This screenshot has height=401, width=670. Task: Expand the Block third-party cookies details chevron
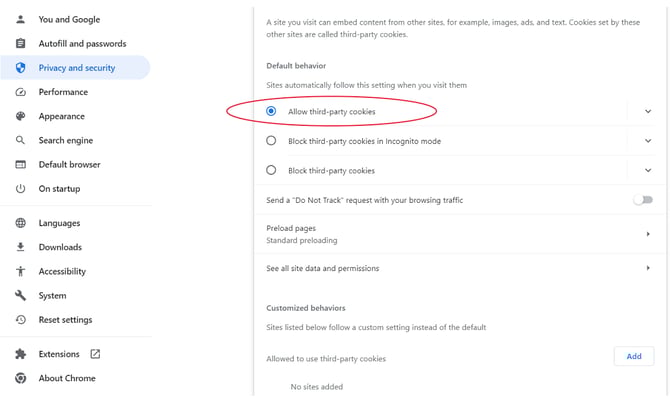click(x=648, y=170)
